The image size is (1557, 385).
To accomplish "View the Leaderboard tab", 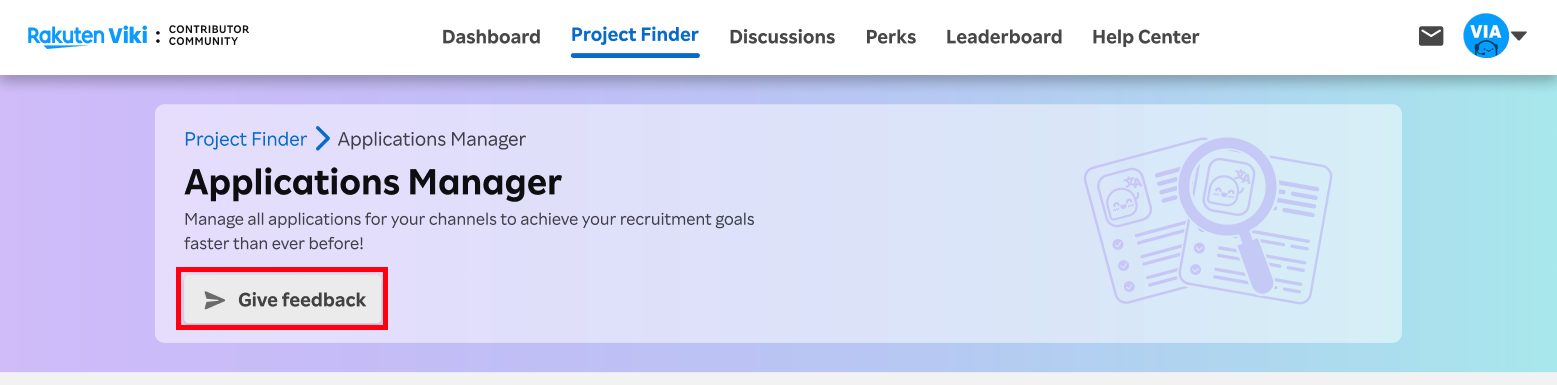I will 1004,37.
